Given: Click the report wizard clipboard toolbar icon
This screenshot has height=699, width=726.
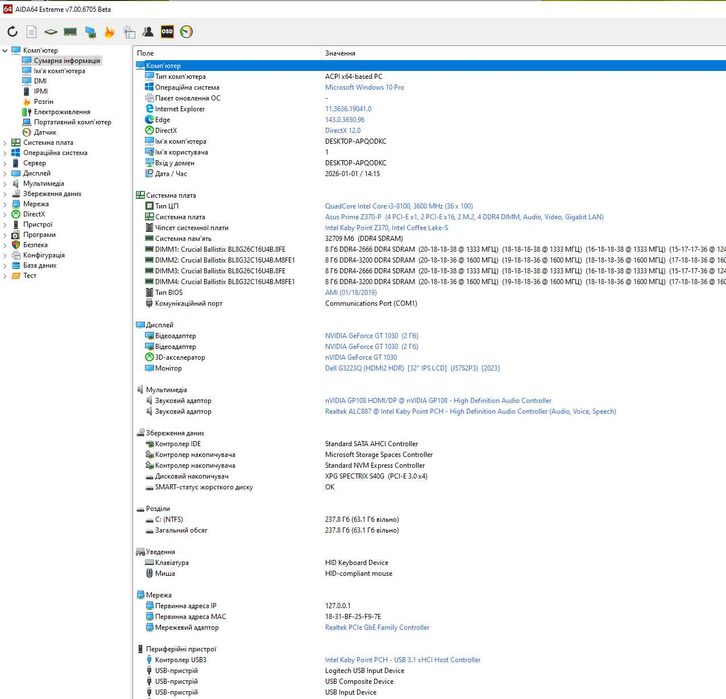Looking at the screenshot, I should tap(129, 31).
